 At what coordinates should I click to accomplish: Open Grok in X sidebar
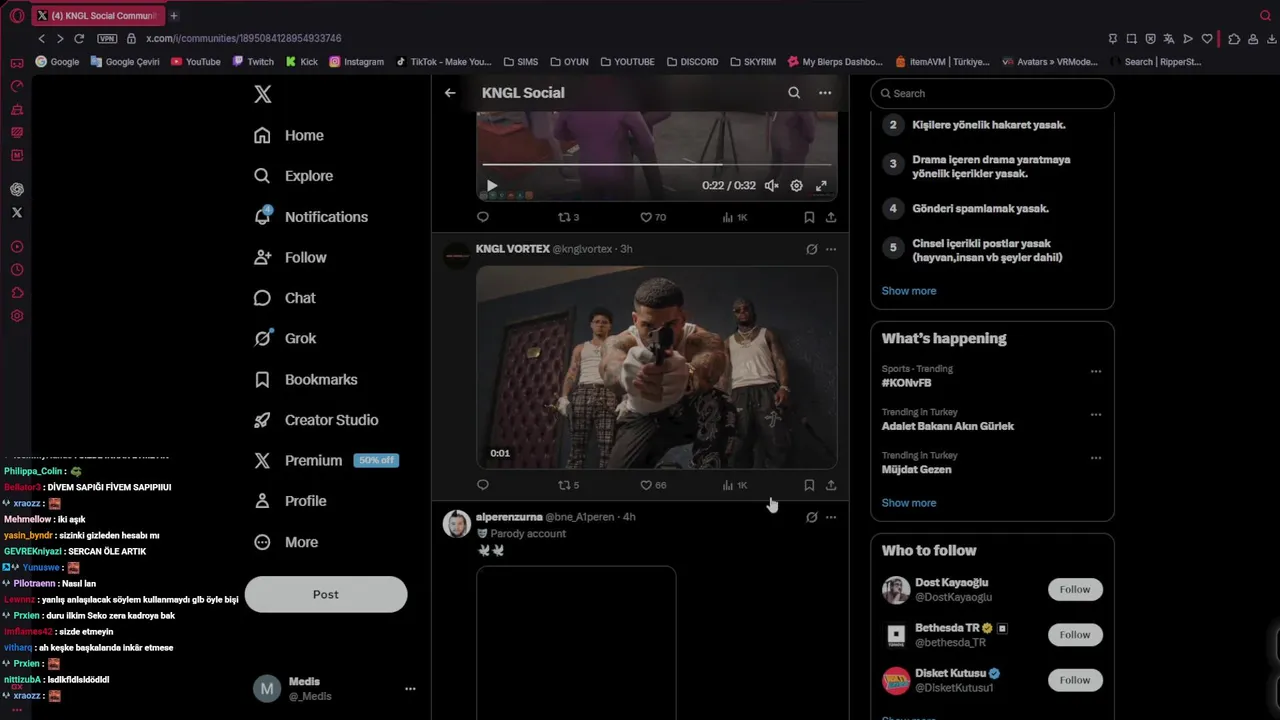[x=285, y=338]
